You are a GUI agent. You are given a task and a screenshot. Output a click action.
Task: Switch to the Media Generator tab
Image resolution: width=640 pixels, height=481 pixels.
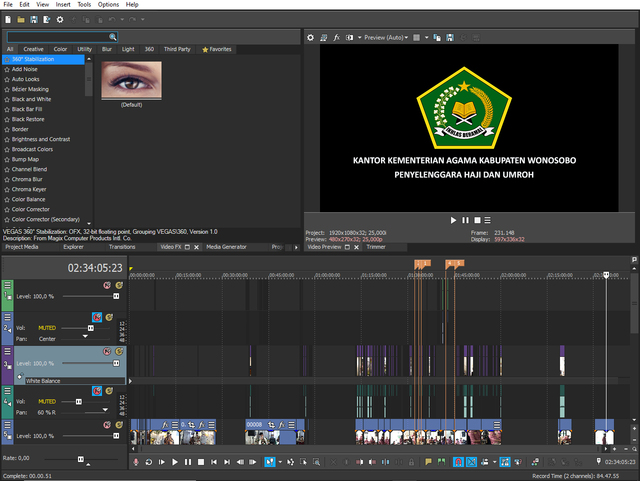(x=227, y=247)
